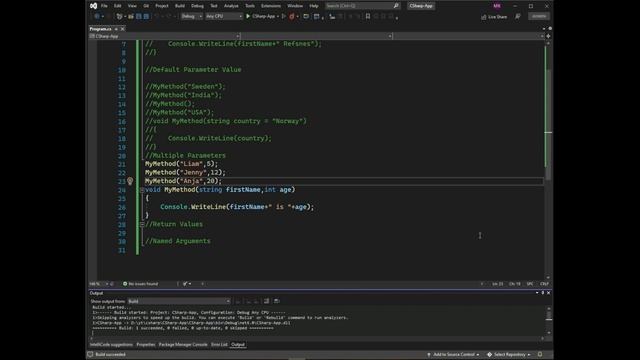The height and width of the screenshot is (360, 640).
Task: Open the Show output from Build dropdown
Action: [x=179, y=301]
